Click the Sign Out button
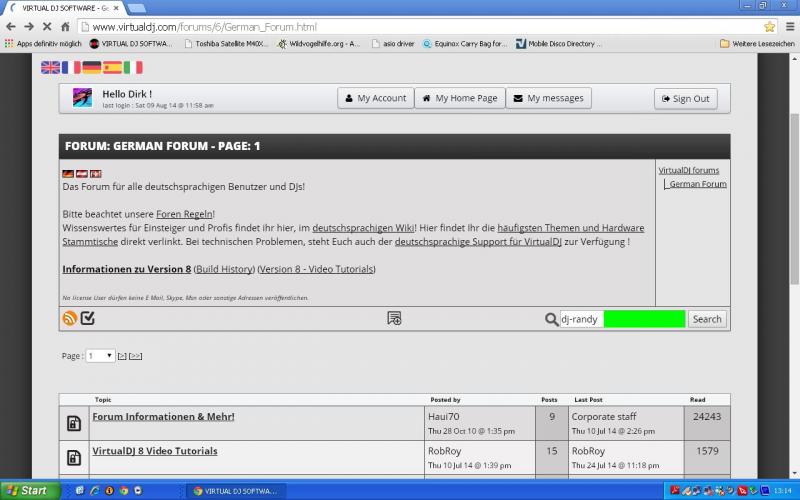The width and height of the screenshot is (800, 500). 686,98
